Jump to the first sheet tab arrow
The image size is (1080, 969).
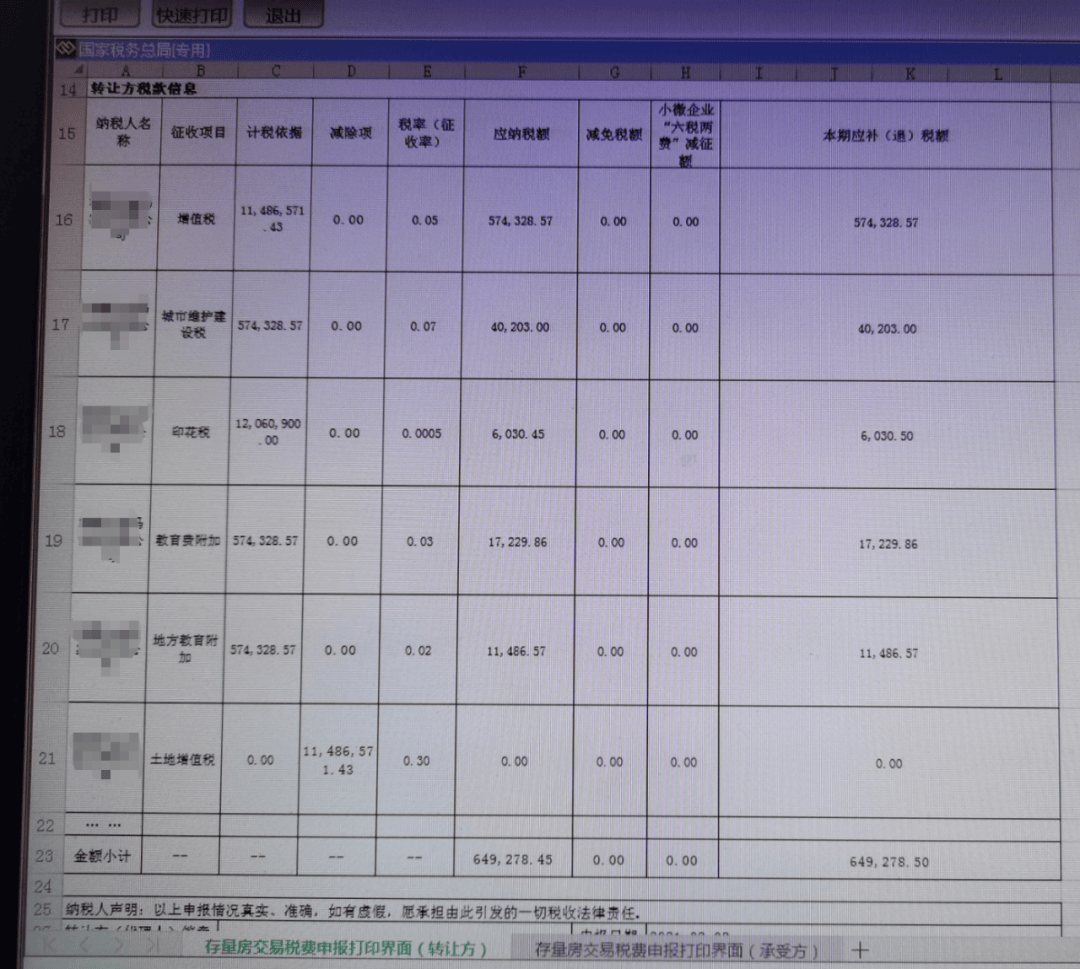[x=50, y=945]
